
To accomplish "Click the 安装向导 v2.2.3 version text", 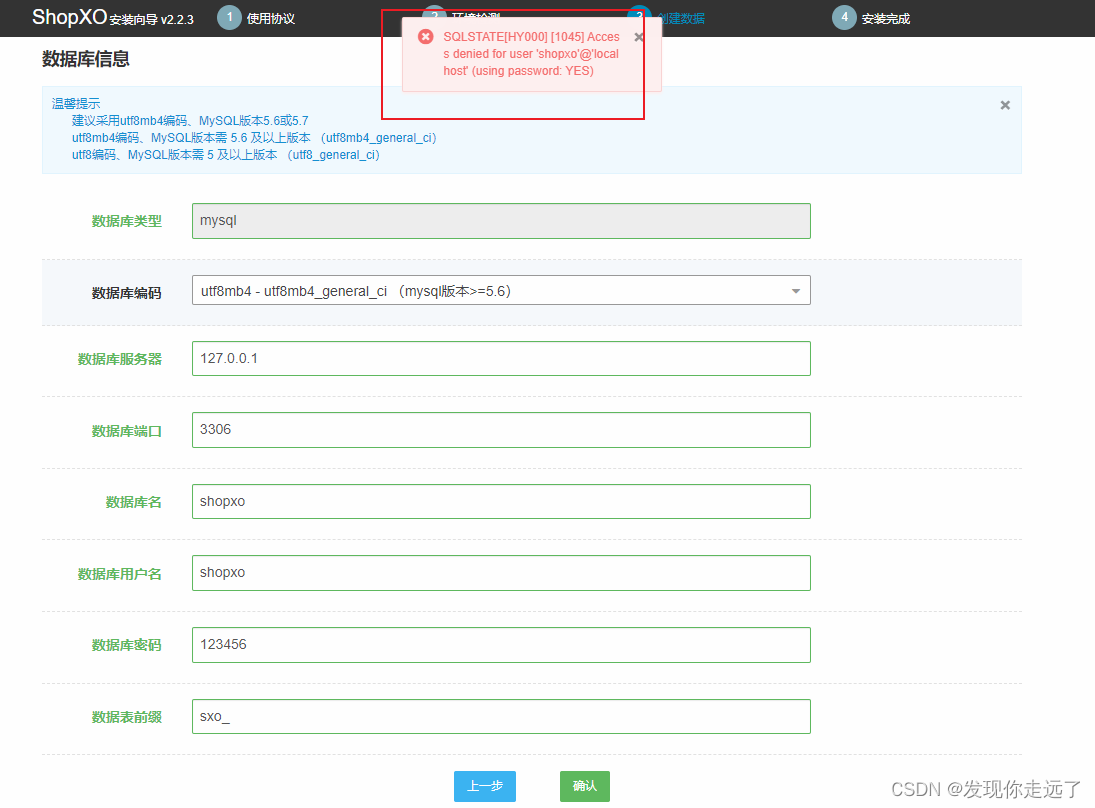I will [152, 20].
